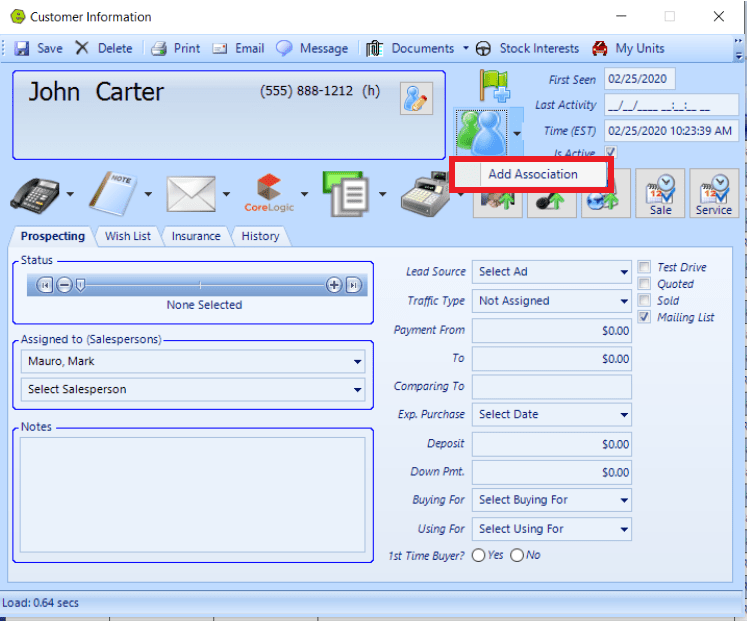747x621 pixels.
Task: Click the First Seen date field
Action: (x=640, y=79)
